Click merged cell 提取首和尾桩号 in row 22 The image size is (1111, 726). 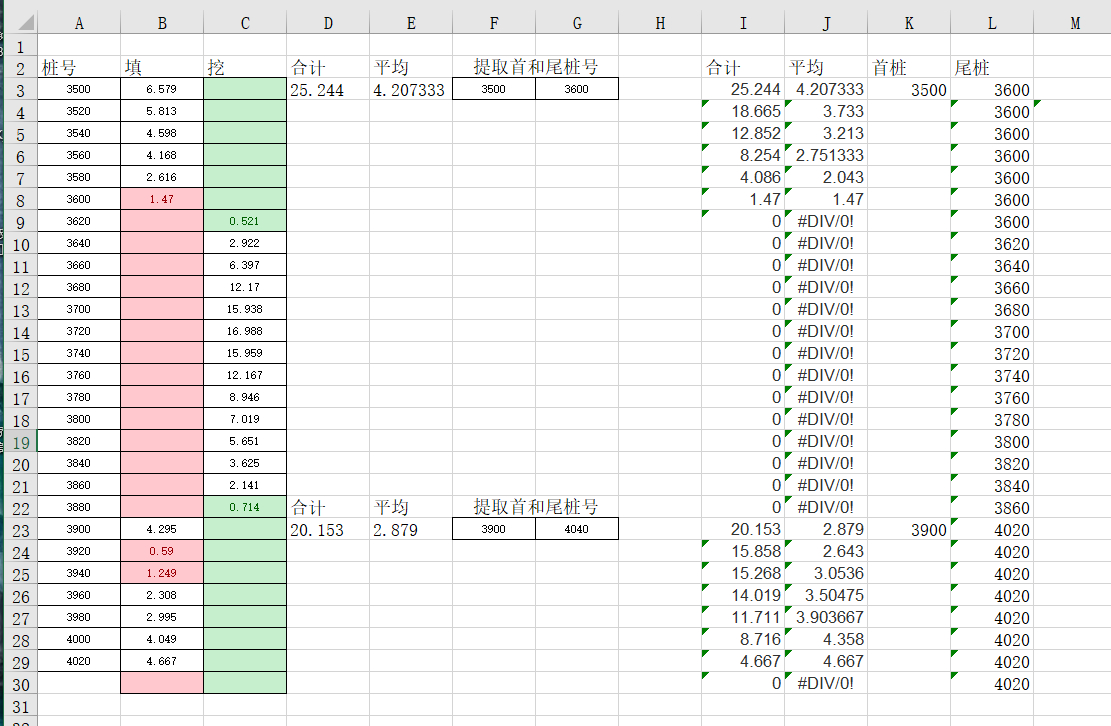pyautogui.click(x=536, y=507)
